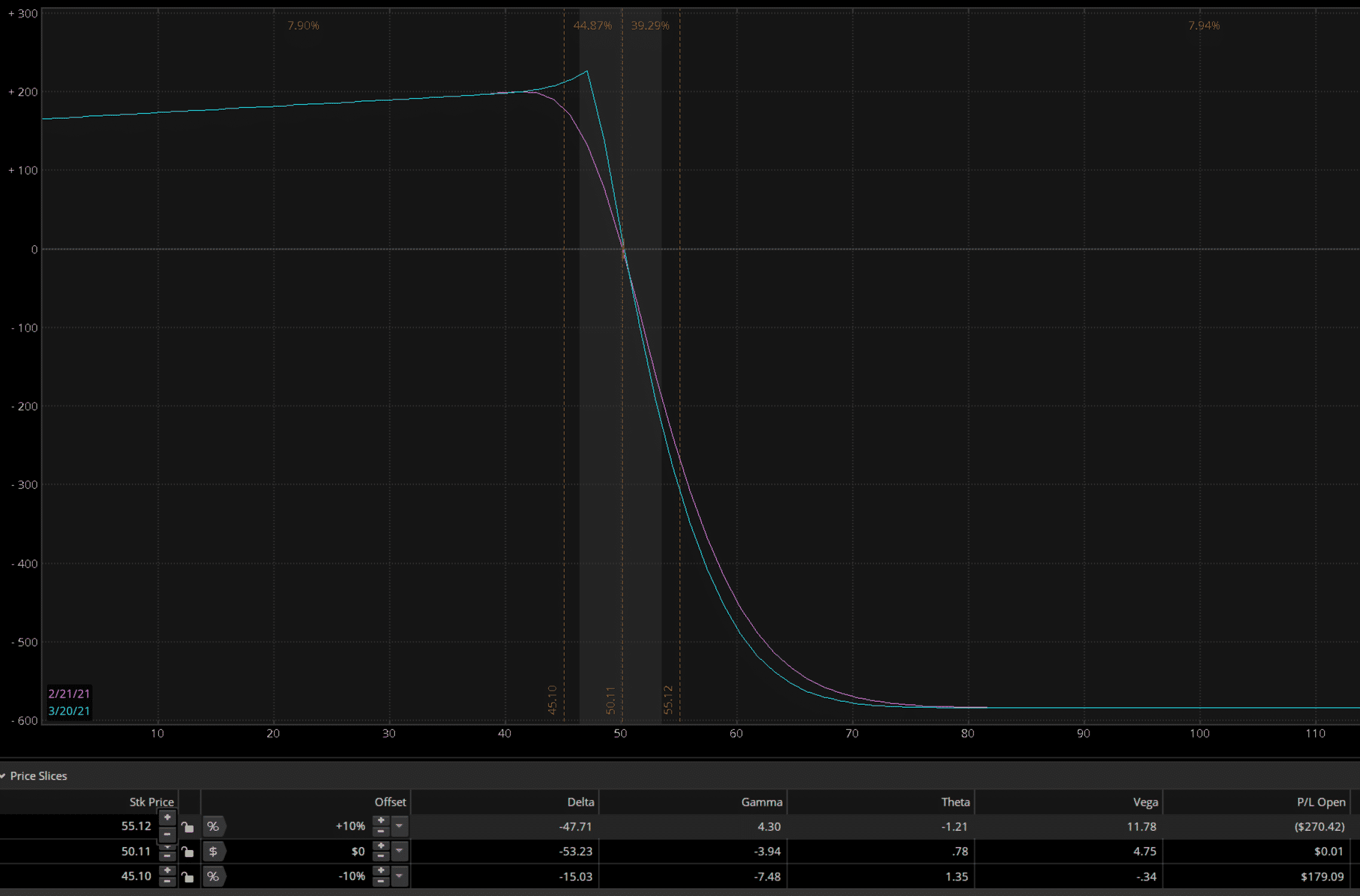1360x896 pixels.
Task: Select delta value -15.03
Action: click(x=575, y=877)
